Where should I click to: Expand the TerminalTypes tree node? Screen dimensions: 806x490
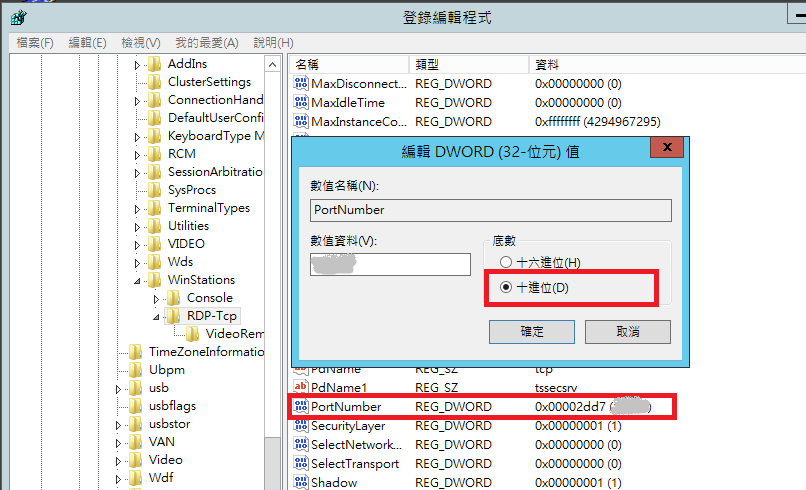(x=137, y=209)
